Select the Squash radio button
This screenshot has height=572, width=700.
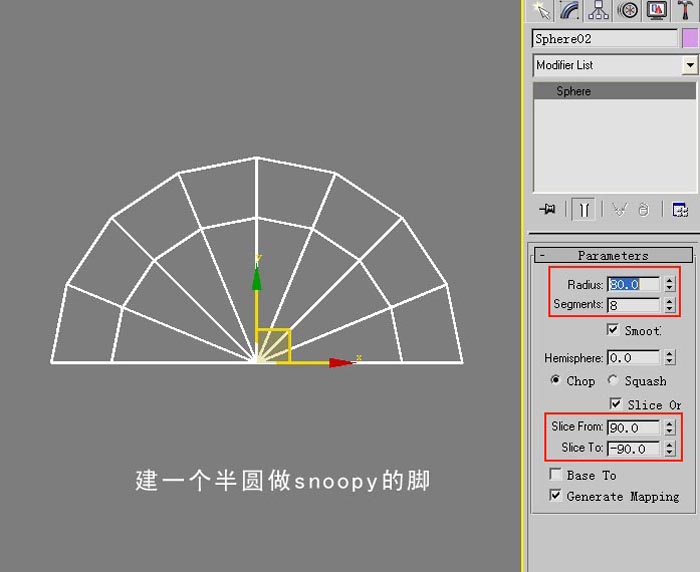[x=613, y=380]
